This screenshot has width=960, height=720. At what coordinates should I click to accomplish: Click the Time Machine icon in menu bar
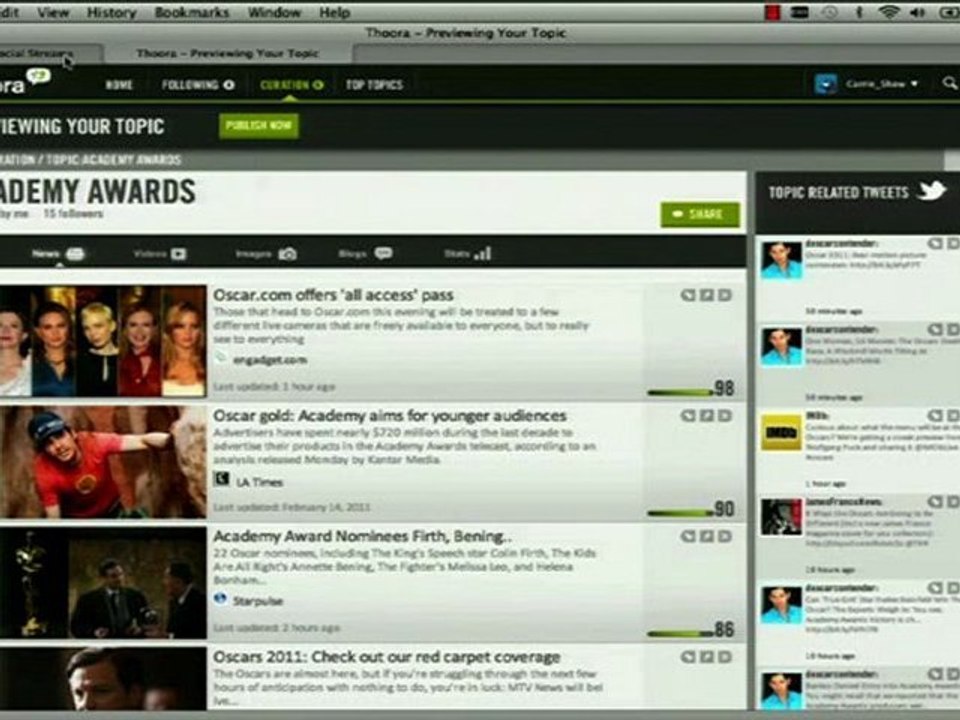[830, 12]
